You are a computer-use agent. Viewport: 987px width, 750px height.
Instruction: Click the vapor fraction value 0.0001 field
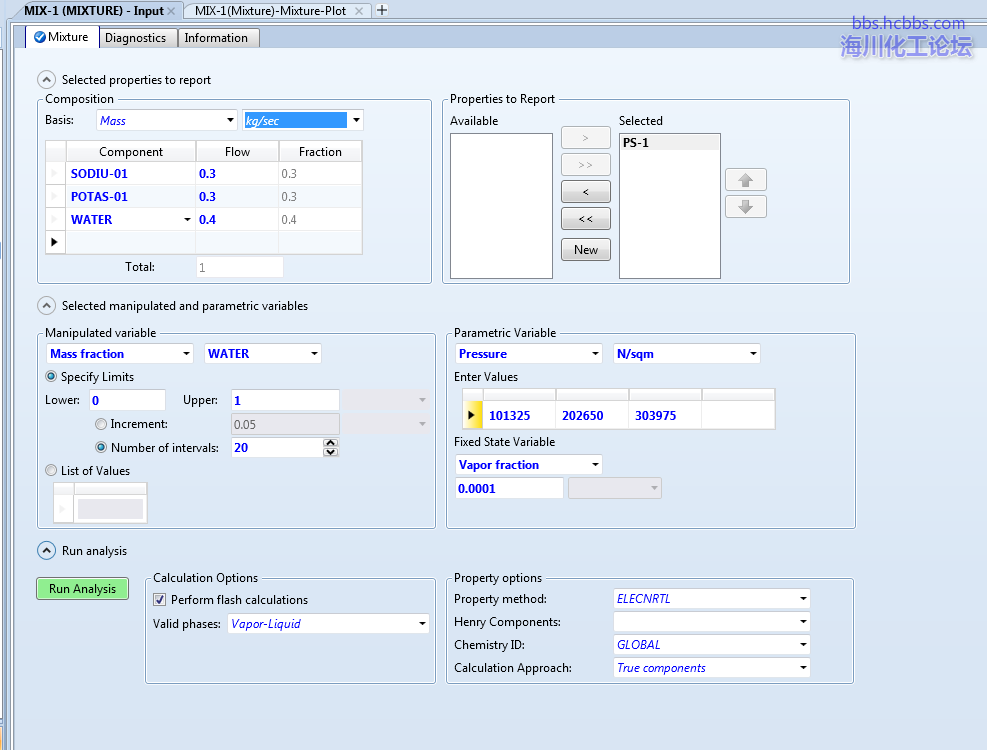tap(509, 489)
